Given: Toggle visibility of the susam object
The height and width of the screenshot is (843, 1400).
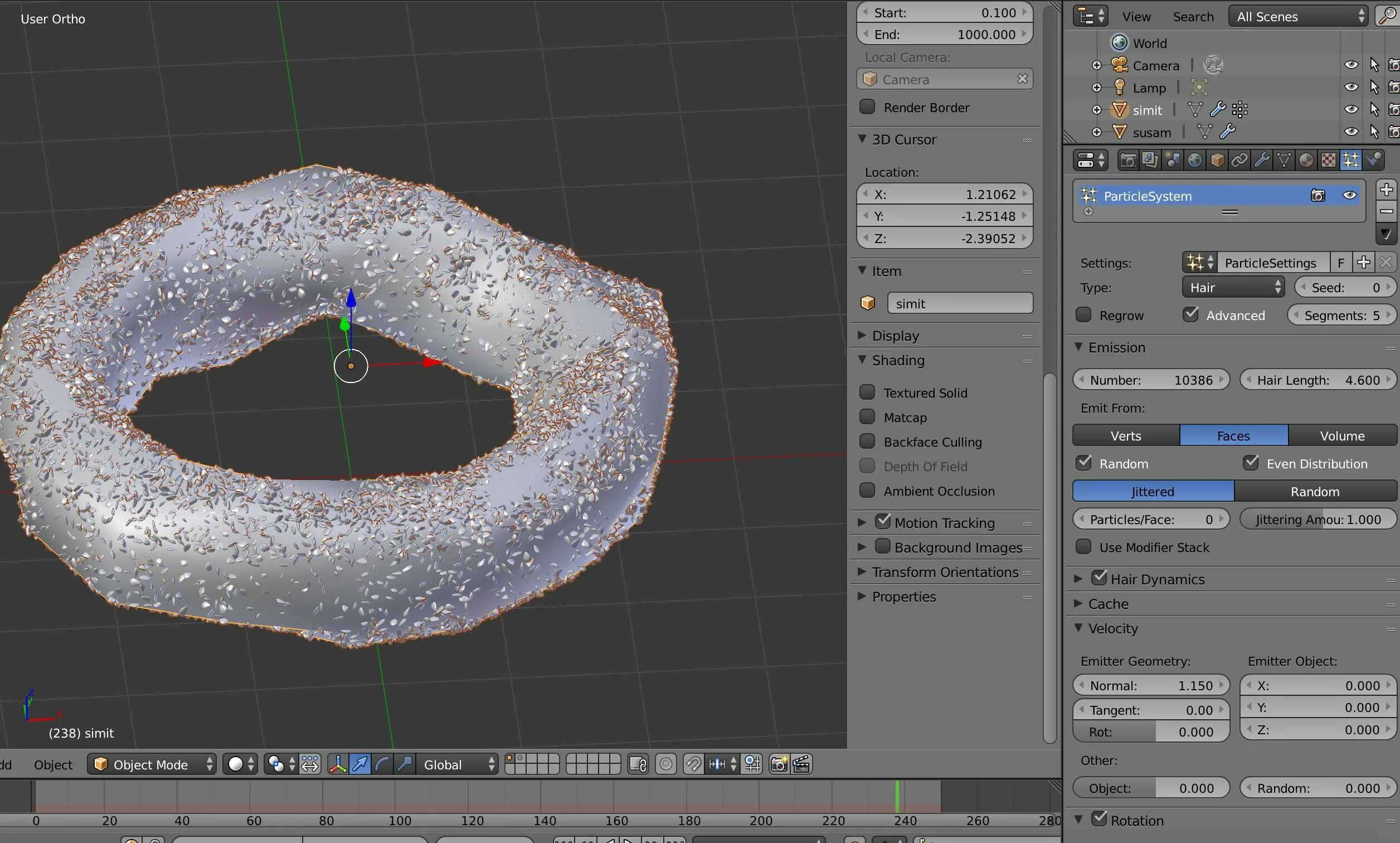Looking at the screenshot, I should pos(1351,132).
